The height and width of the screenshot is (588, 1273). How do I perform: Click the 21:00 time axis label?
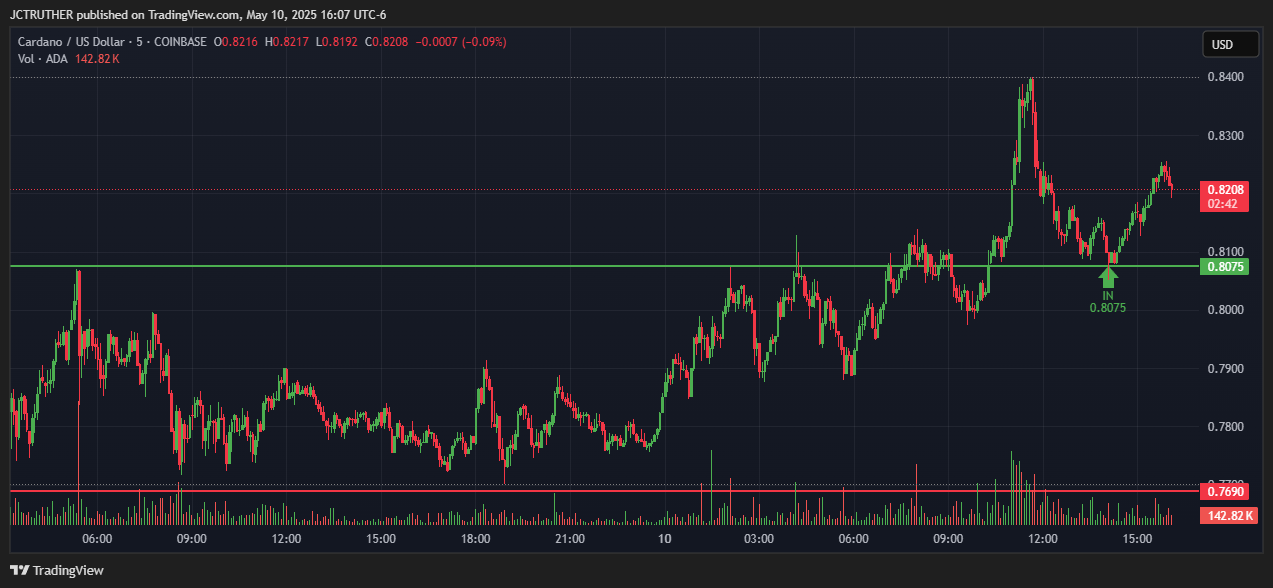click(570, 539)
